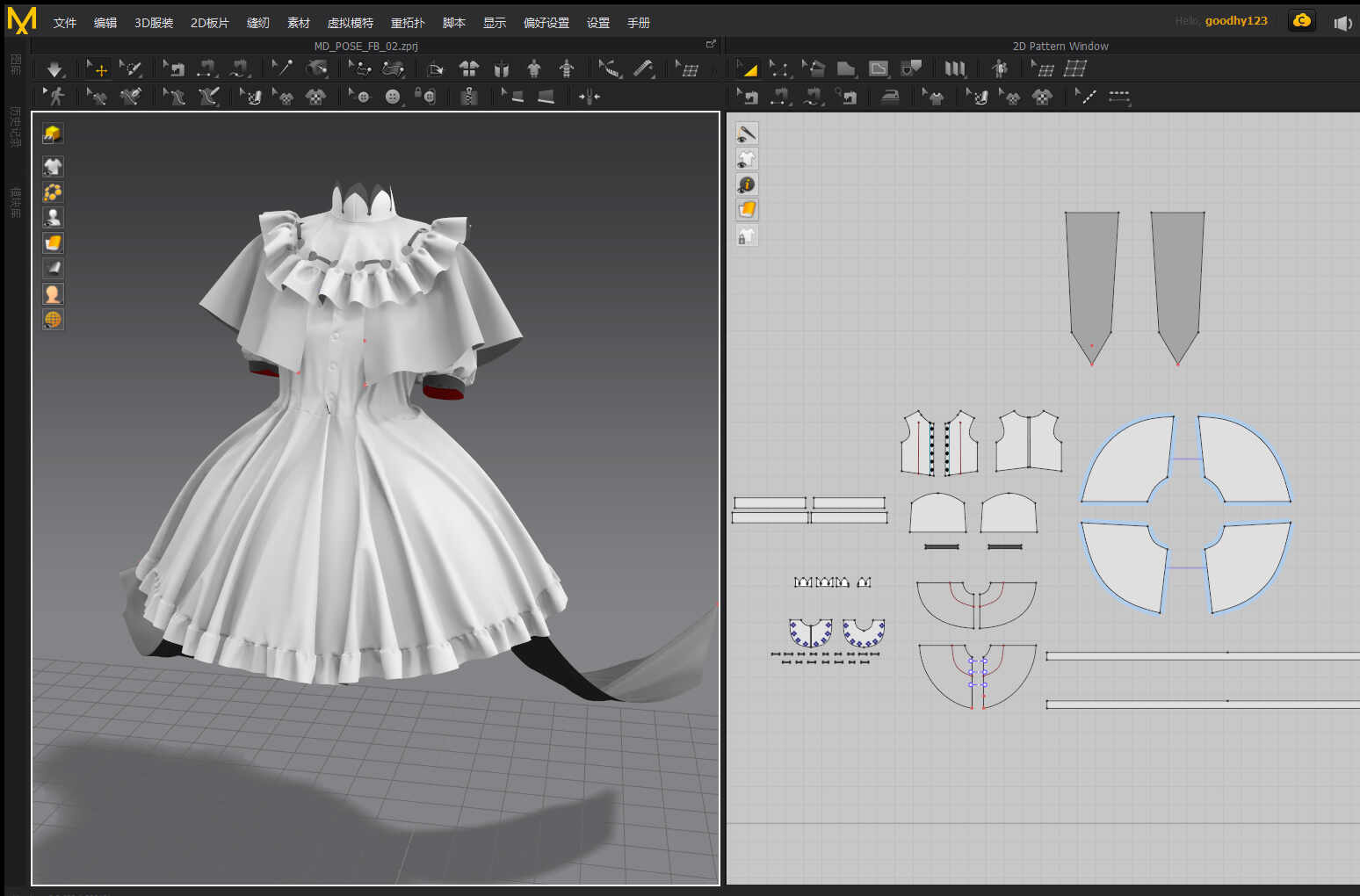Image resolution: width=1360 pixels, height=896 pixels.
Task: Choose Free Sewing tool in 3D toolbar
Action: pos(240,69)
